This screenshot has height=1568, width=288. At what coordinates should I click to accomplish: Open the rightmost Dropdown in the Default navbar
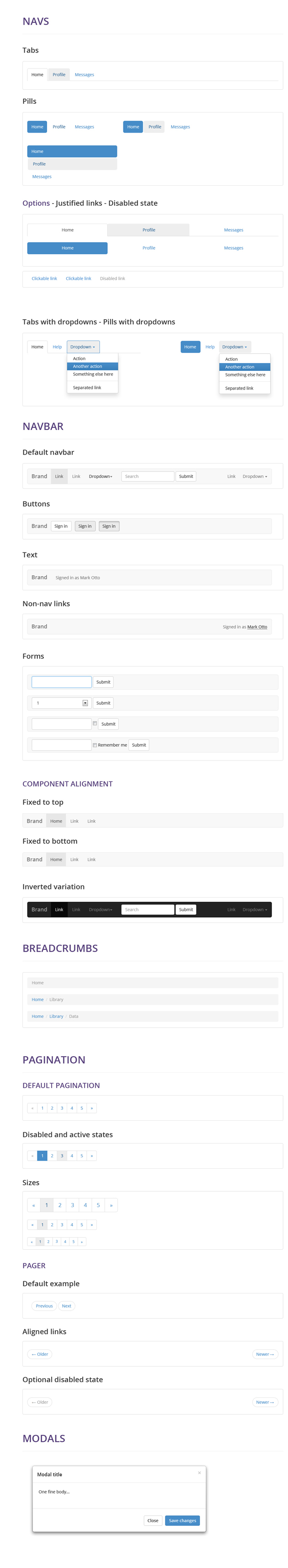255,476
